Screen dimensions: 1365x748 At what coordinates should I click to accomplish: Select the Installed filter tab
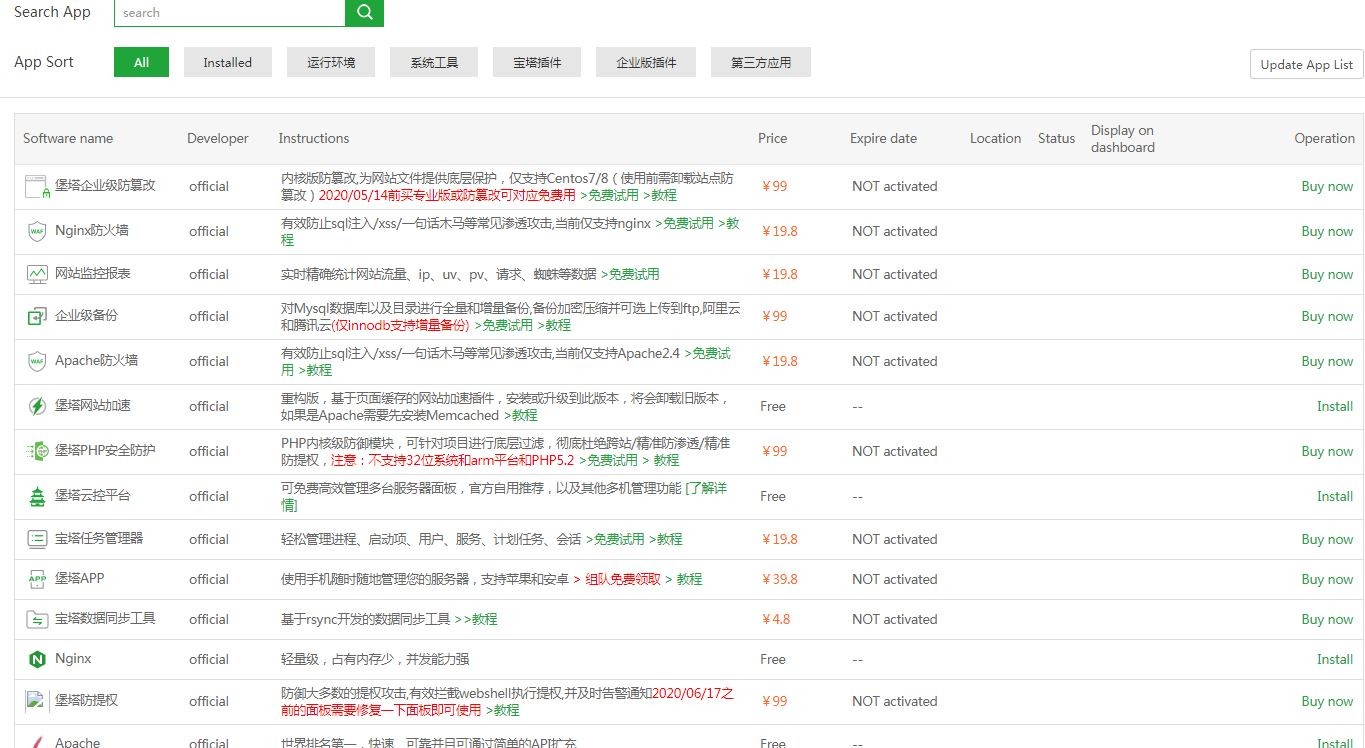tap(227, 62)
